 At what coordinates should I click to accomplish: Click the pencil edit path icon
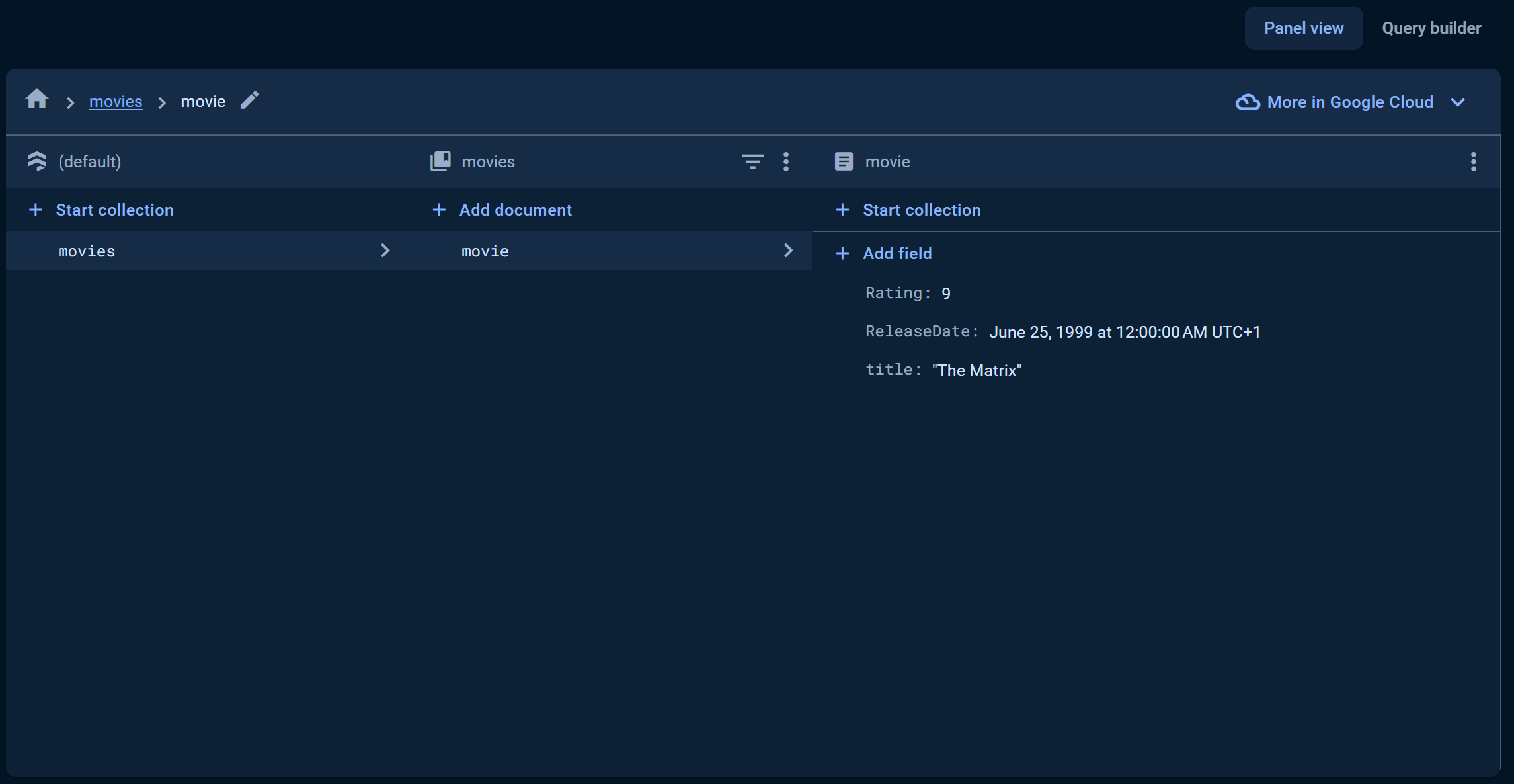[x=249, y=100]
